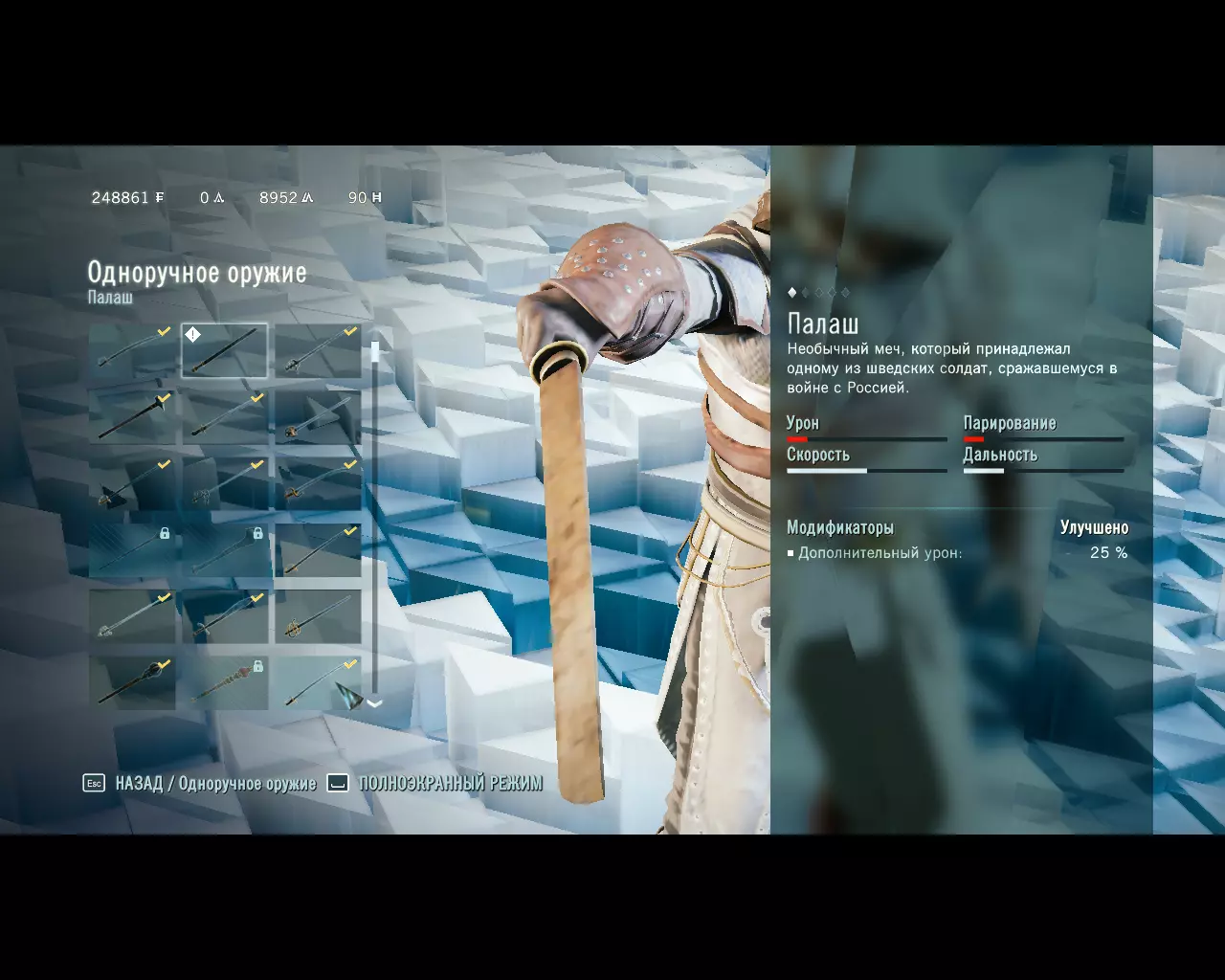Click the lock icon on the fourth row's middle weapon
Screen dimensions: 1225x980
pyautogui.click(x=257, y=533)
